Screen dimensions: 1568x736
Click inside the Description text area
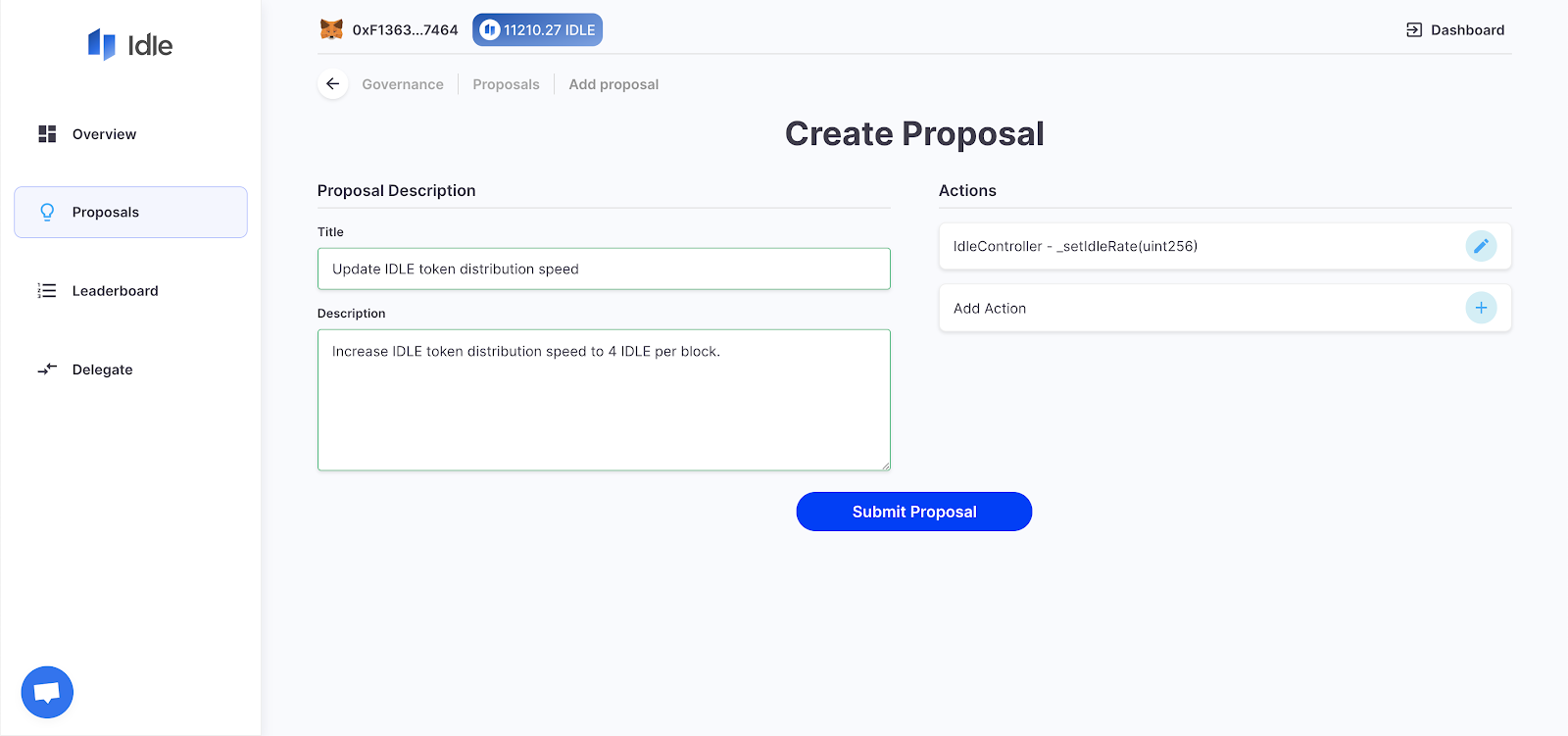pyautogui.click(x=604, y=400)
